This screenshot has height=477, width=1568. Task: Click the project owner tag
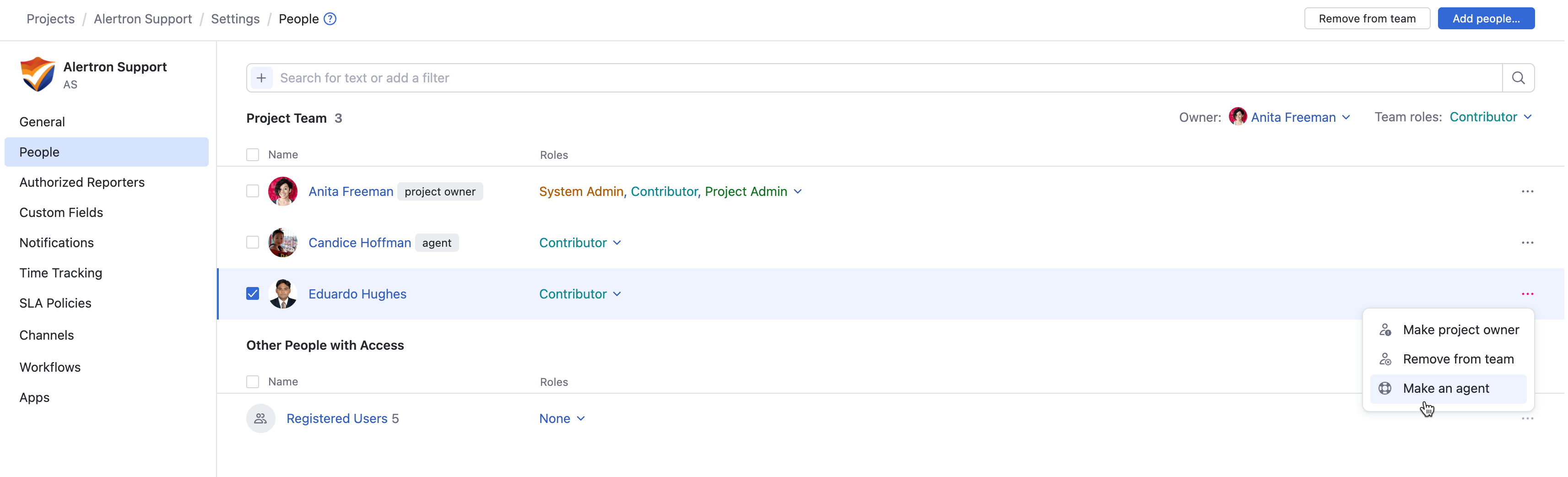(x=439, y=191)
